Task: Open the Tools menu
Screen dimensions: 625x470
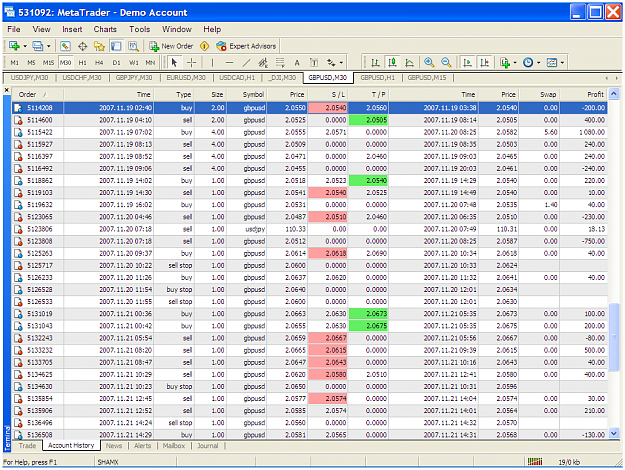Action: 140,29
